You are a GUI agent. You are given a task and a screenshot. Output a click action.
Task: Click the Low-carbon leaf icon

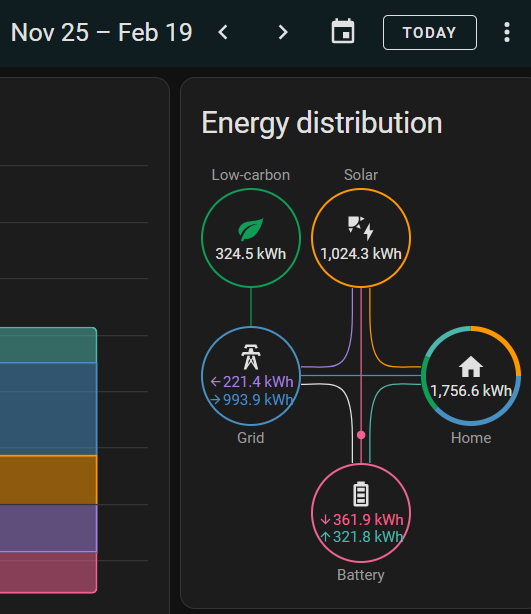[251, 229]
